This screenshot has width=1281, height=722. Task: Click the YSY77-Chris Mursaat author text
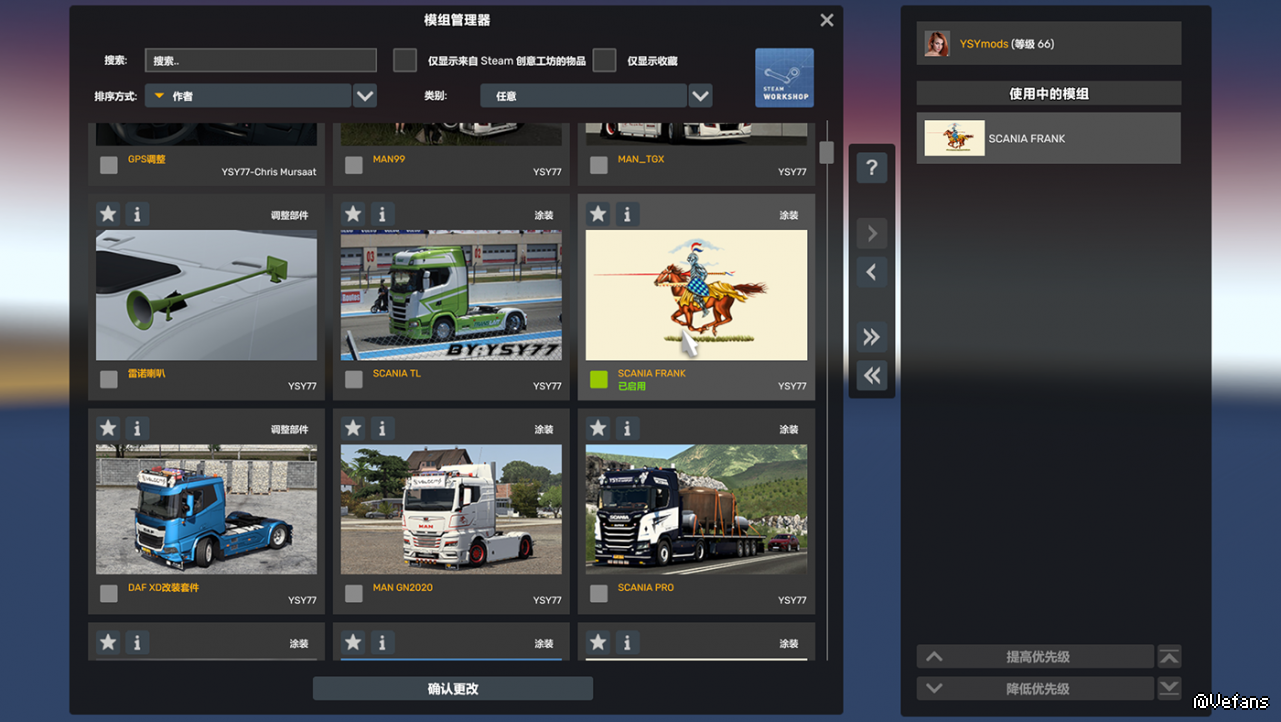click(269, 172)
